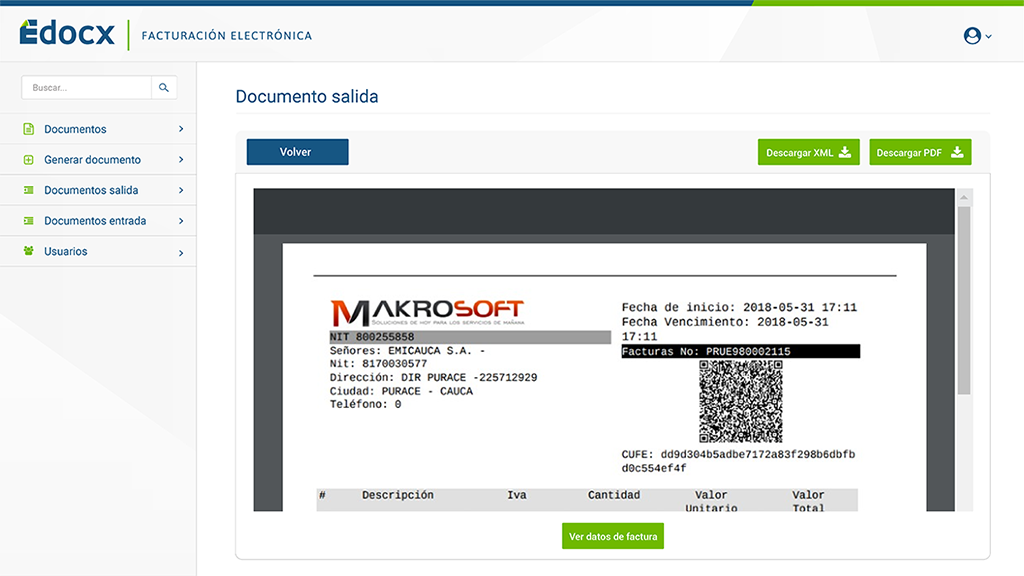This screenshot has height=576, width=1024.
Task: Click the CUFE hash text
Action: coord(738,461)
